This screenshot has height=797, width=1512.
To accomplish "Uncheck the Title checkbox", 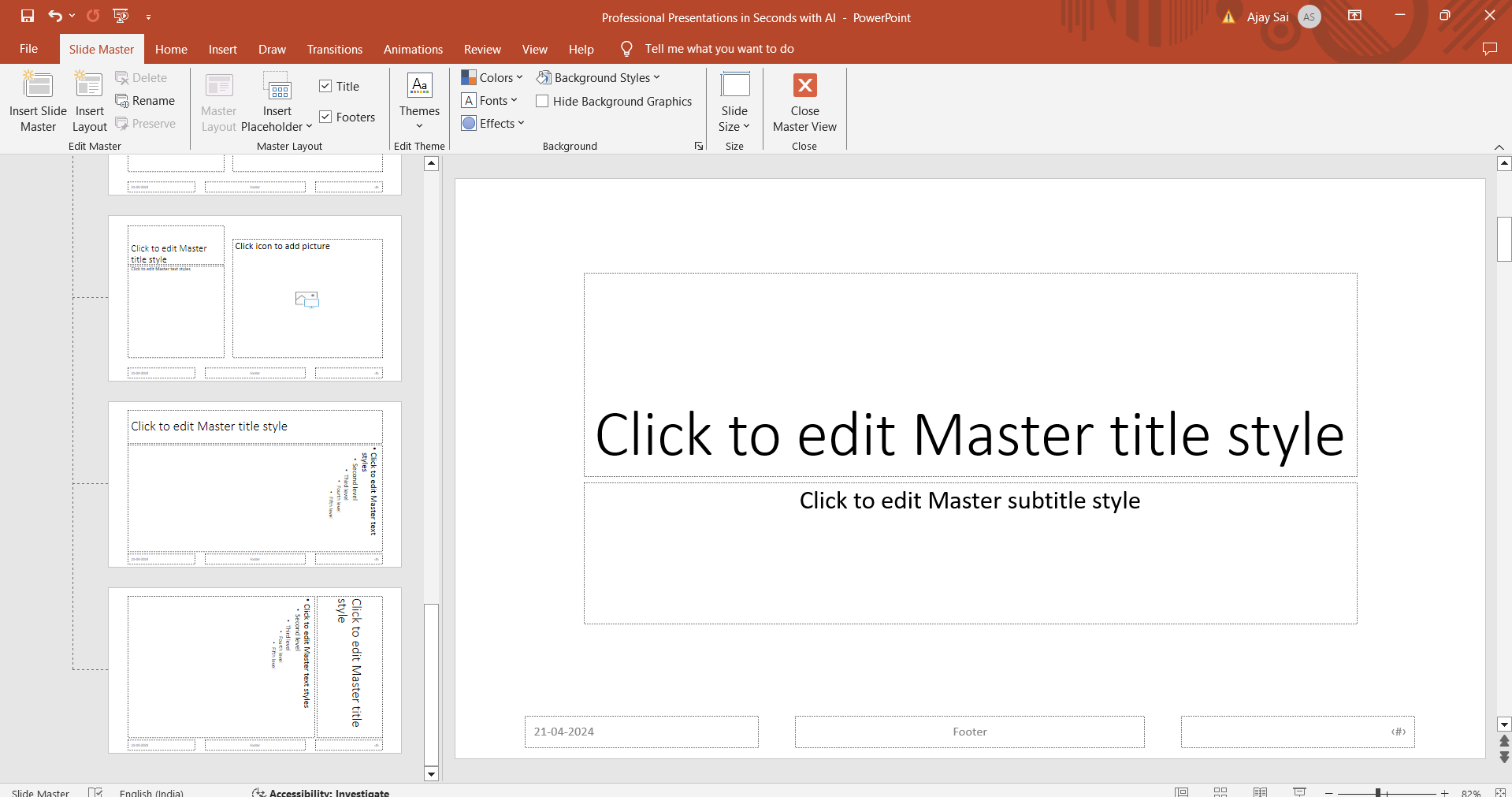I will tap(325, 87).
